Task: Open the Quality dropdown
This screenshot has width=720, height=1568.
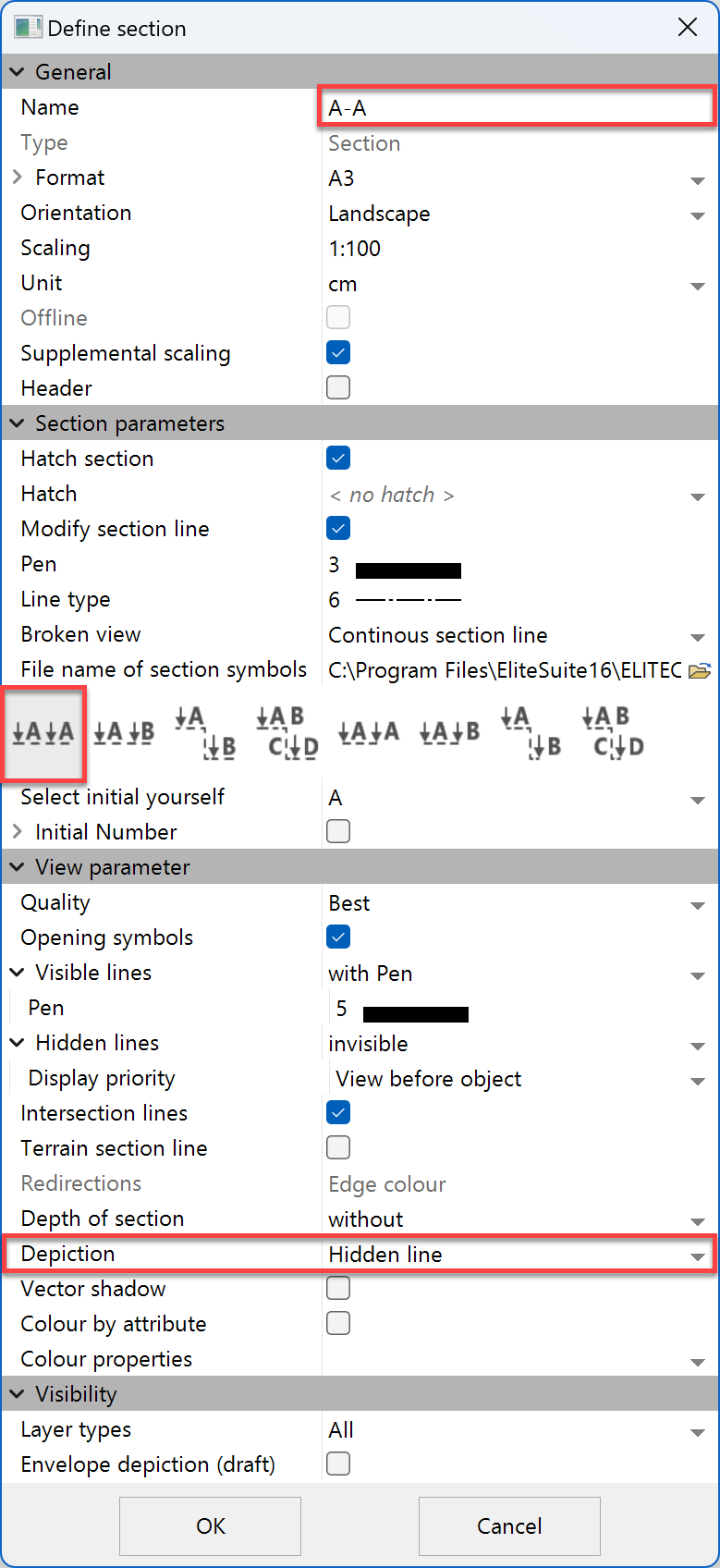Action: point(698,903)
